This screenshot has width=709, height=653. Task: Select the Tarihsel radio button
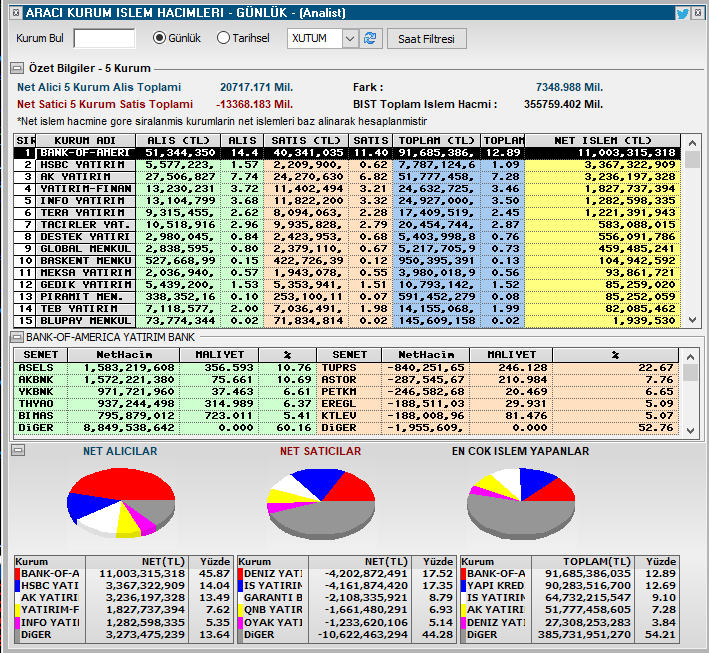[x=223, y=38]
